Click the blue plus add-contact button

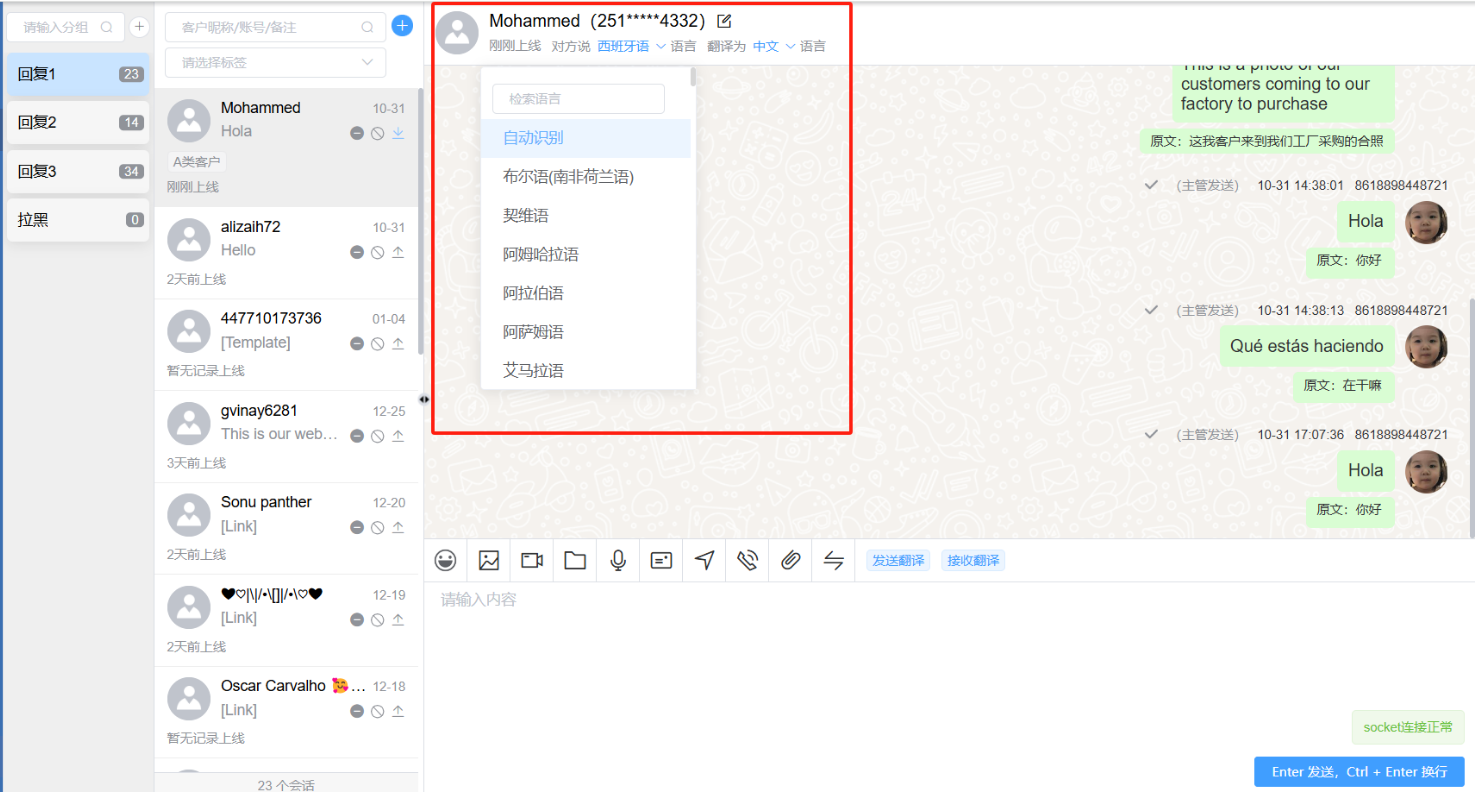click(403, 26)
